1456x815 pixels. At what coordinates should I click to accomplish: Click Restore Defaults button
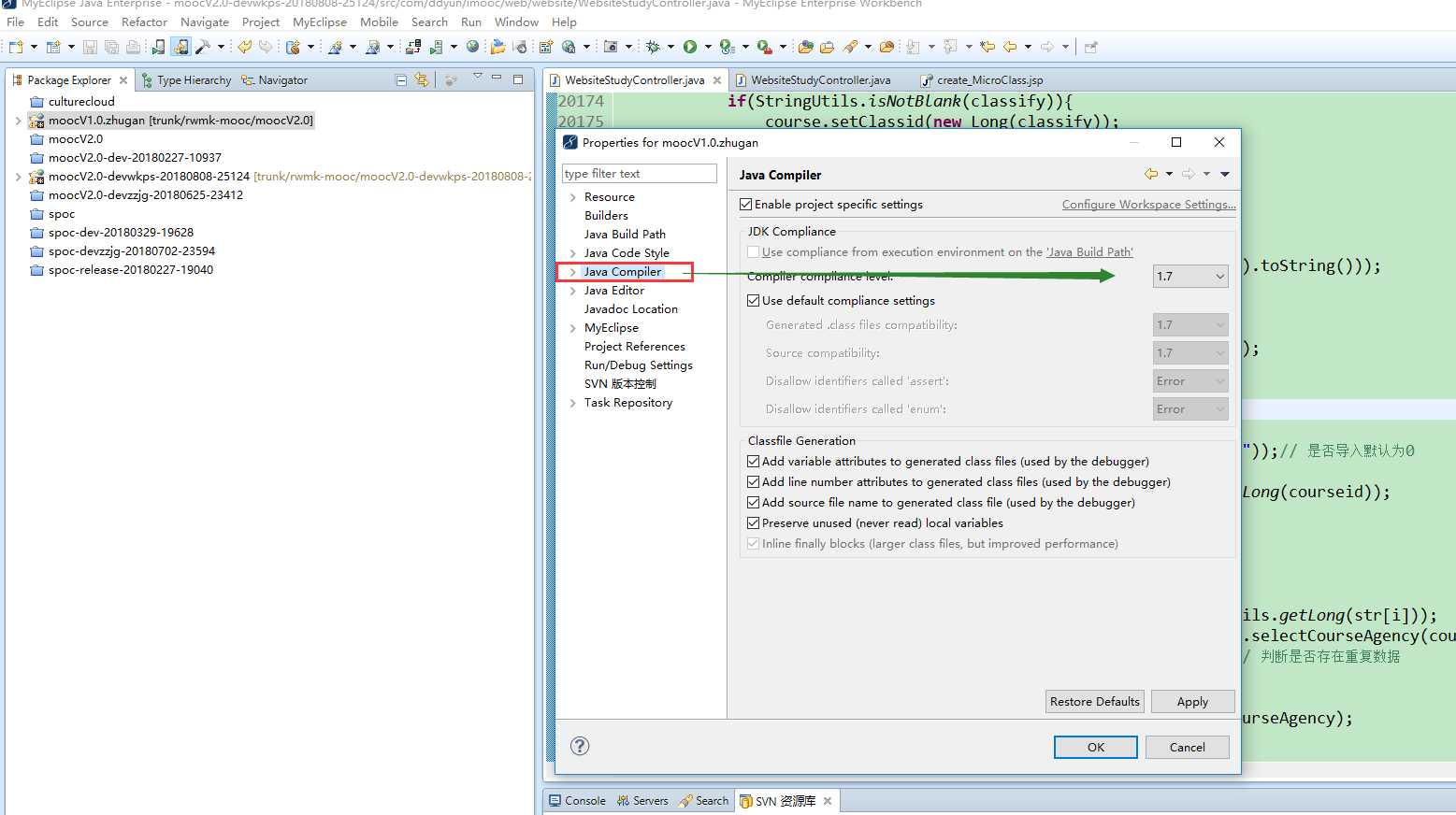tap(1094, 701)
